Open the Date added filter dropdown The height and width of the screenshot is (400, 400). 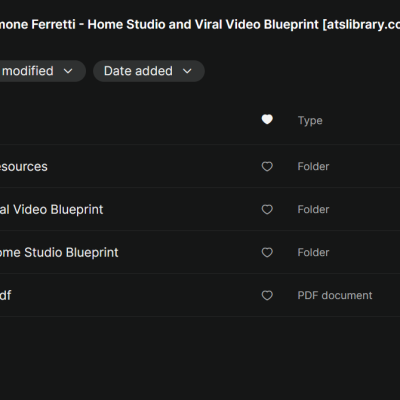(x=149, y=71)
